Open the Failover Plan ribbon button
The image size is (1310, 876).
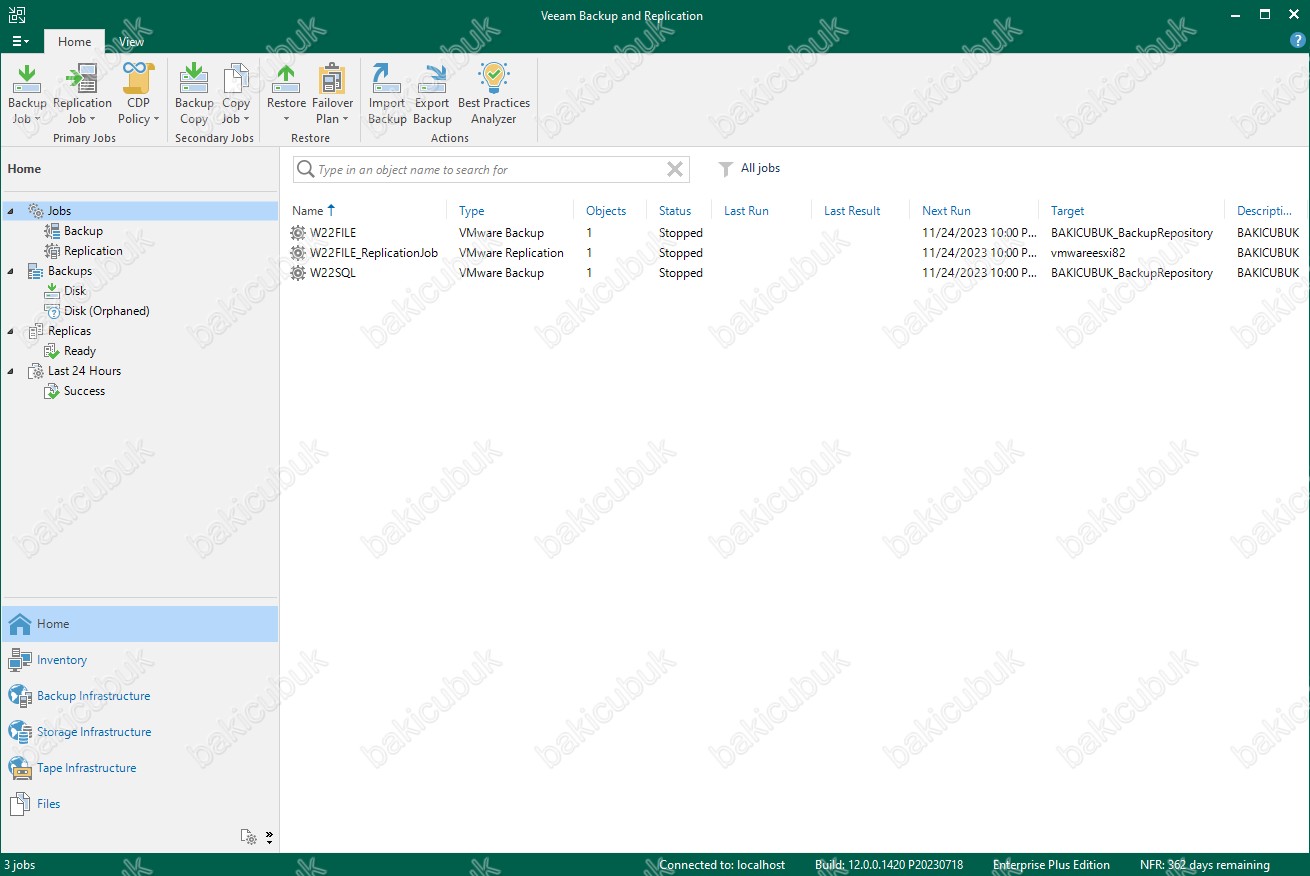tap(333, 93)
